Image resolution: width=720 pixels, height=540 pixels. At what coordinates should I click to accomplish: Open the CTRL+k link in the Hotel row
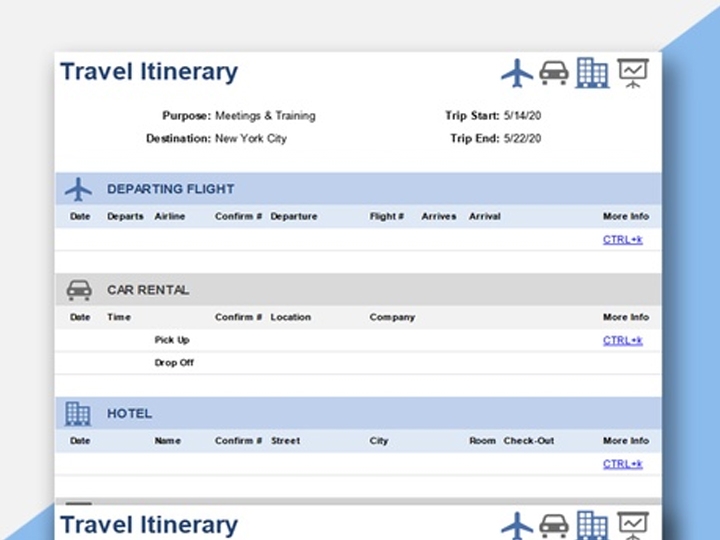(x=623, y=464)
